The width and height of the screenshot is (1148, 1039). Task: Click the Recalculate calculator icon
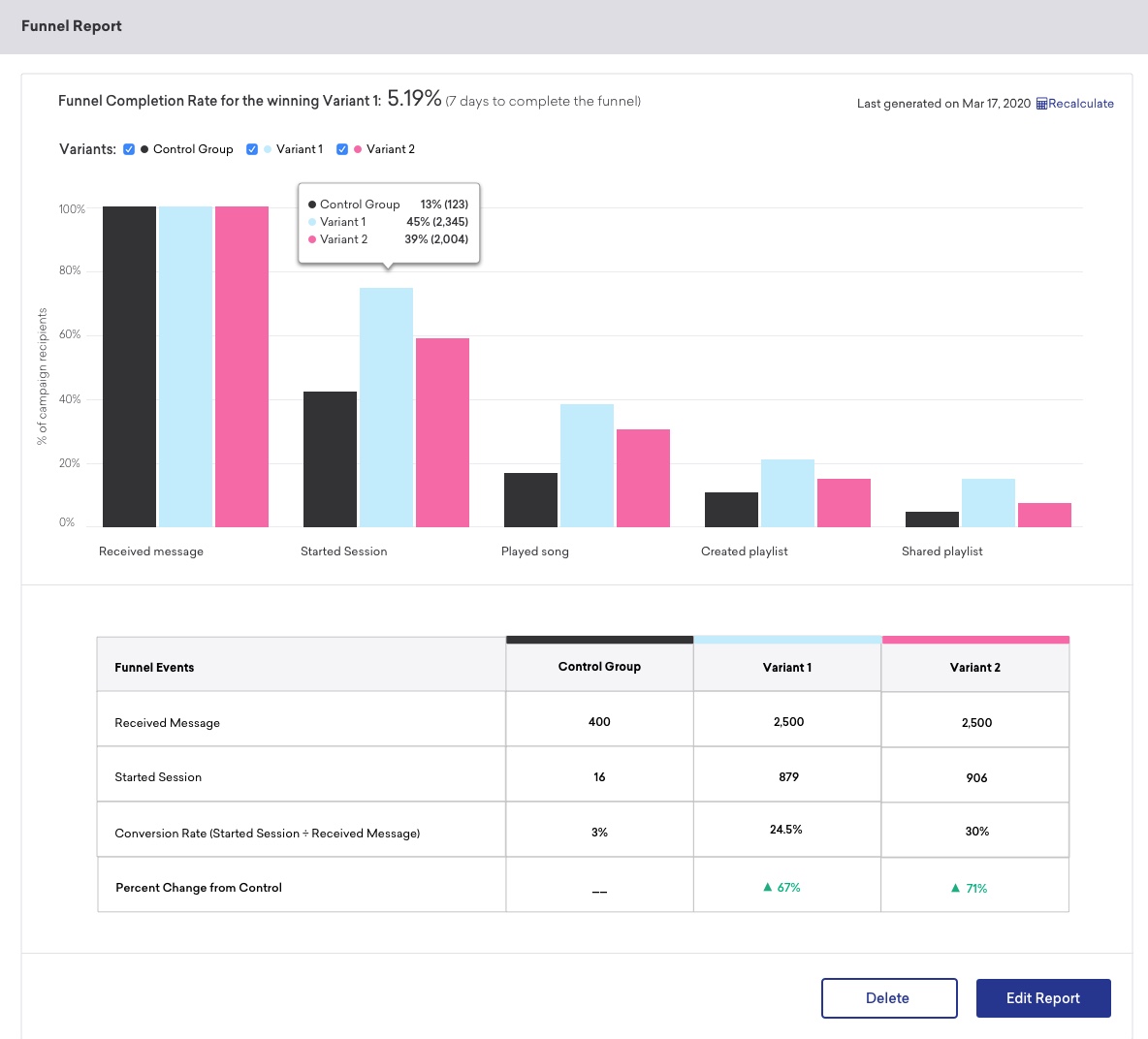tap(1041, 104)
